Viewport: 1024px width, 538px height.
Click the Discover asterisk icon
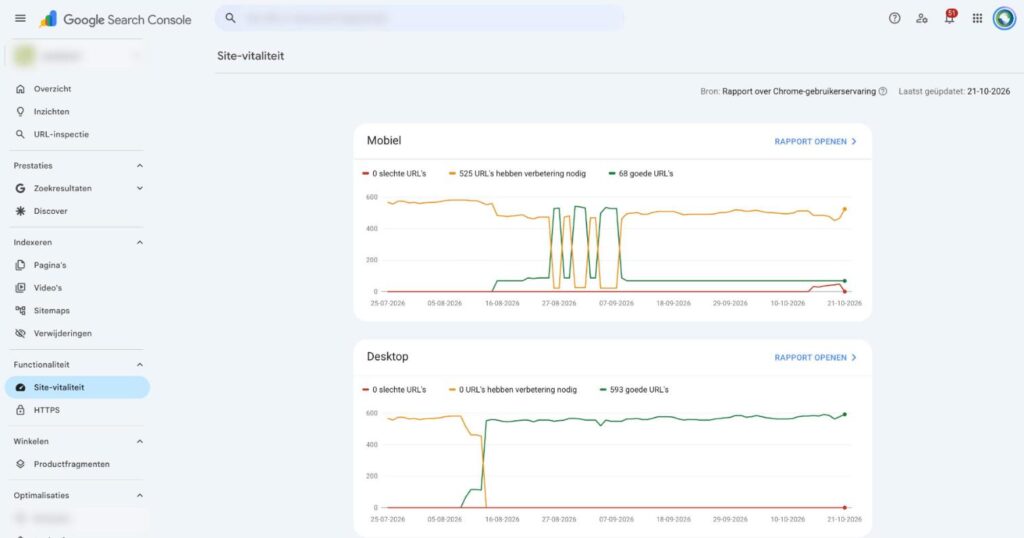coord(20,212)
